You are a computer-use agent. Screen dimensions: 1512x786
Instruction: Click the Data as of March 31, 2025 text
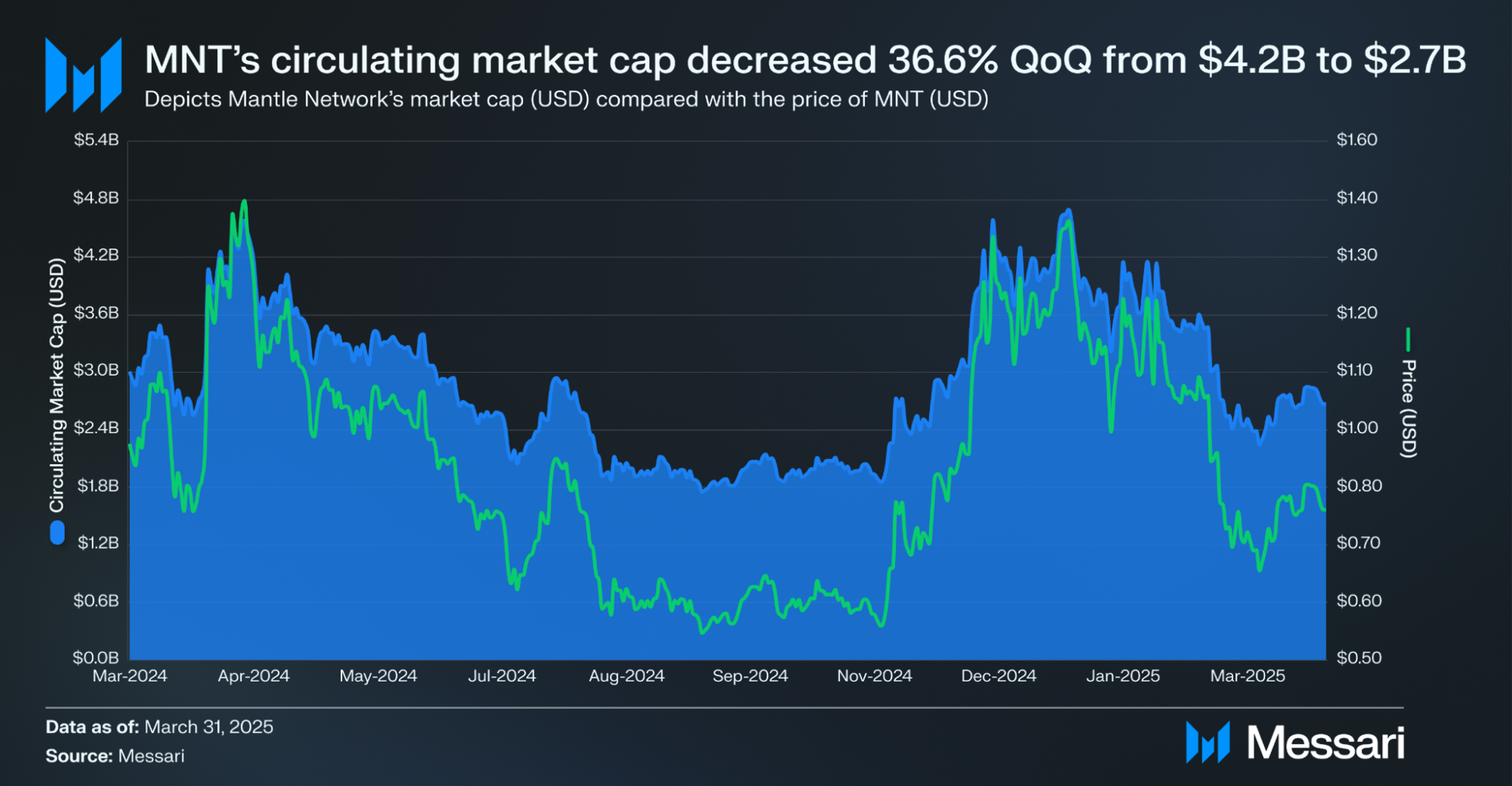click(x=160, y=727)
